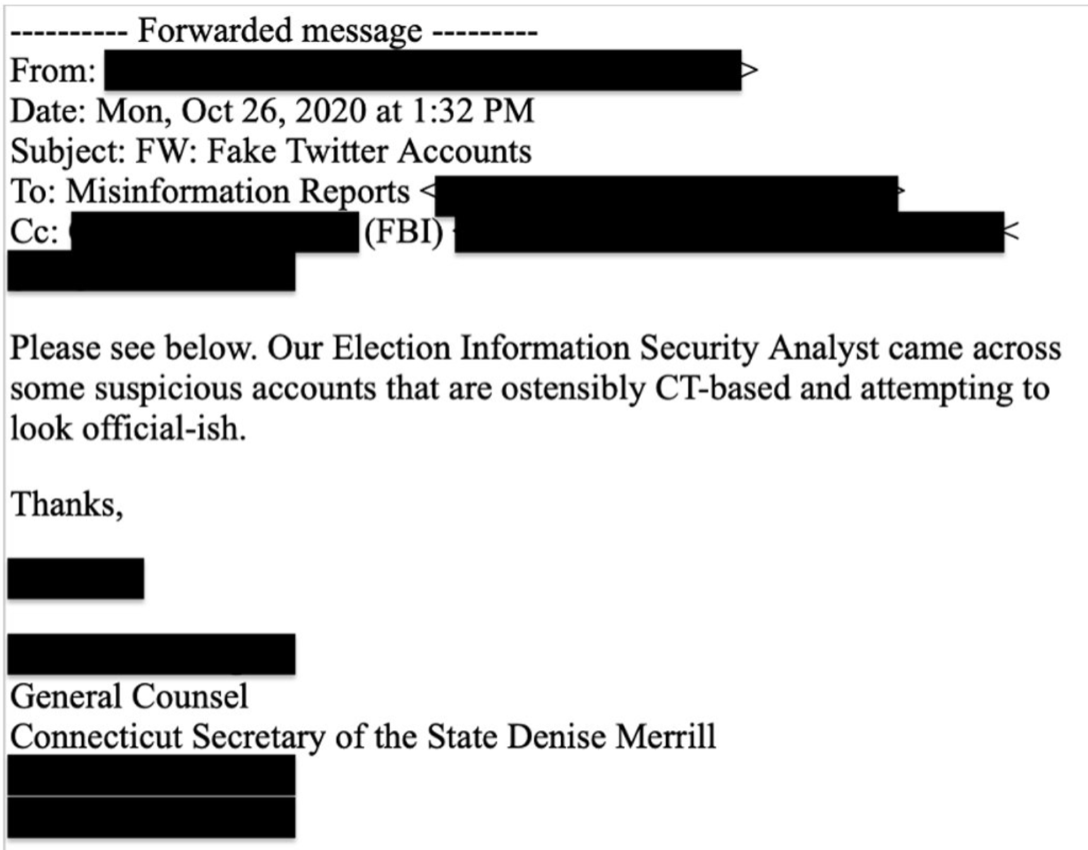Click the "General Counsel" title text
1088x850 pixels.
129,697
